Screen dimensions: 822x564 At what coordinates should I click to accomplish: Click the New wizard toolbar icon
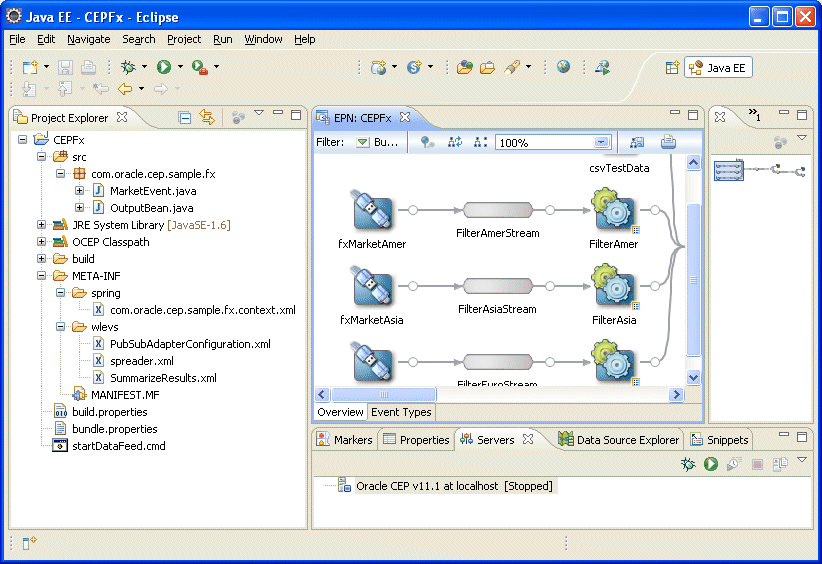pos(30,67)
